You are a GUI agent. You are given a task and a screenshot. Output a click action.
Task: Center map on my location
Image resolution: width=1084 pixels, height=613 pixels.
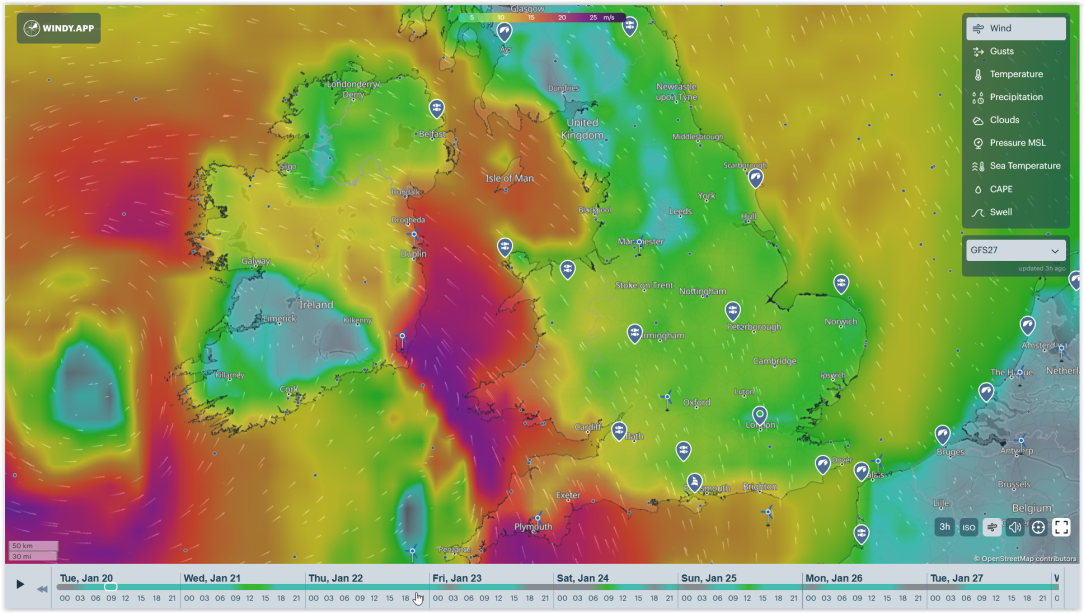tap(1038, 527)
